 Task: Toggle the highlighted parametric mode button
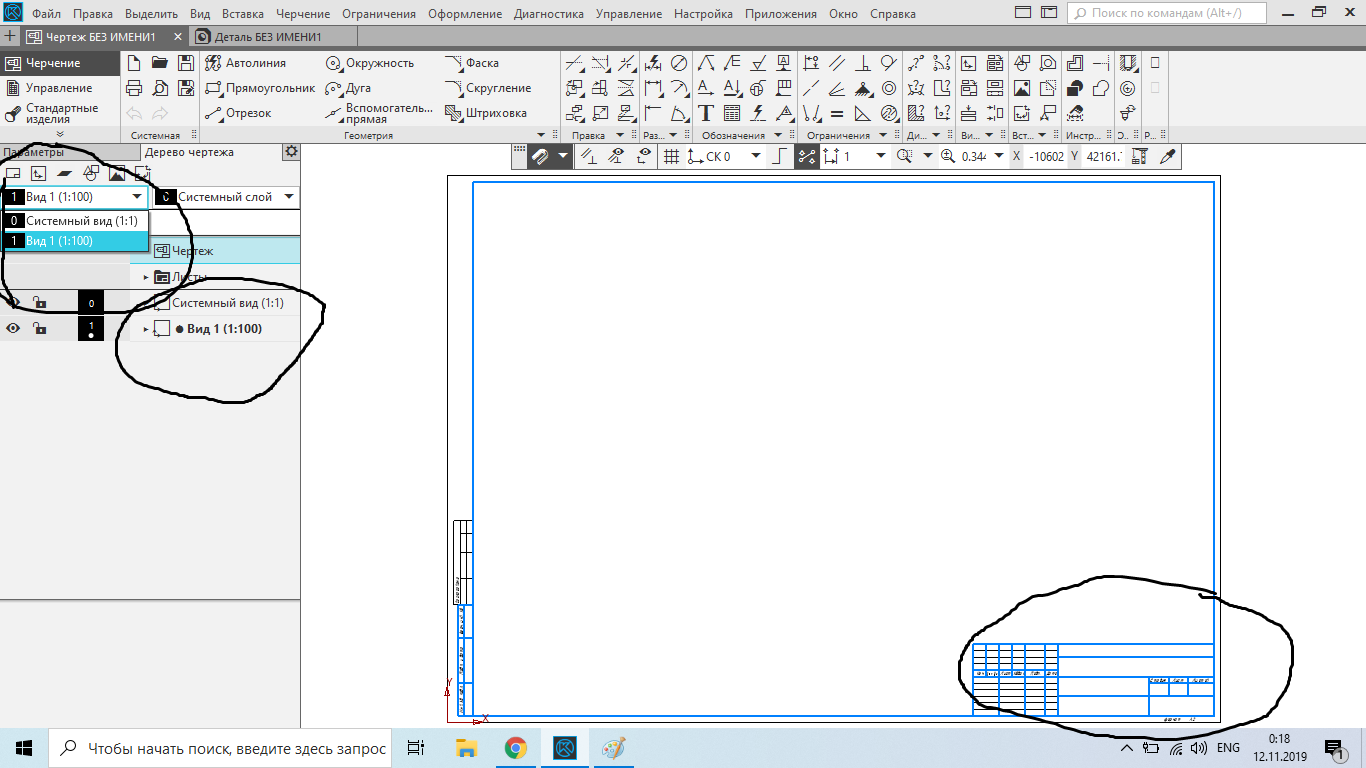808,157
